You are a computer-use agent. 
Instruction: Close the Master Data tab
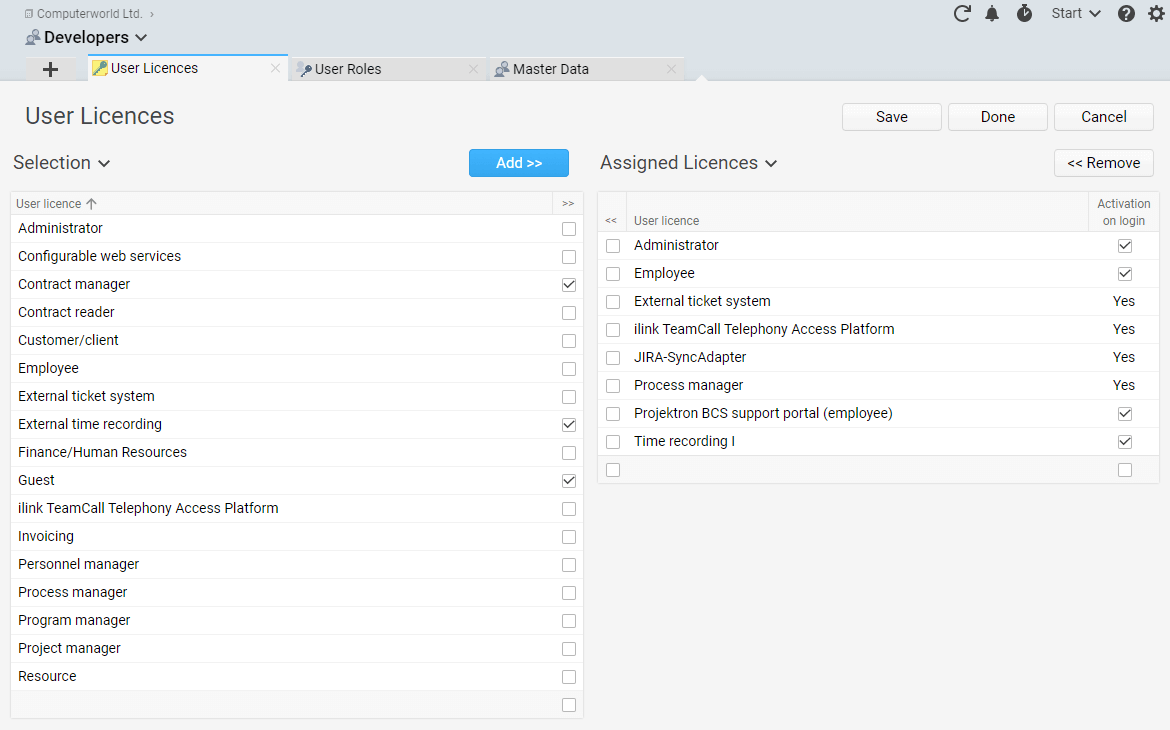pos(671,69)
